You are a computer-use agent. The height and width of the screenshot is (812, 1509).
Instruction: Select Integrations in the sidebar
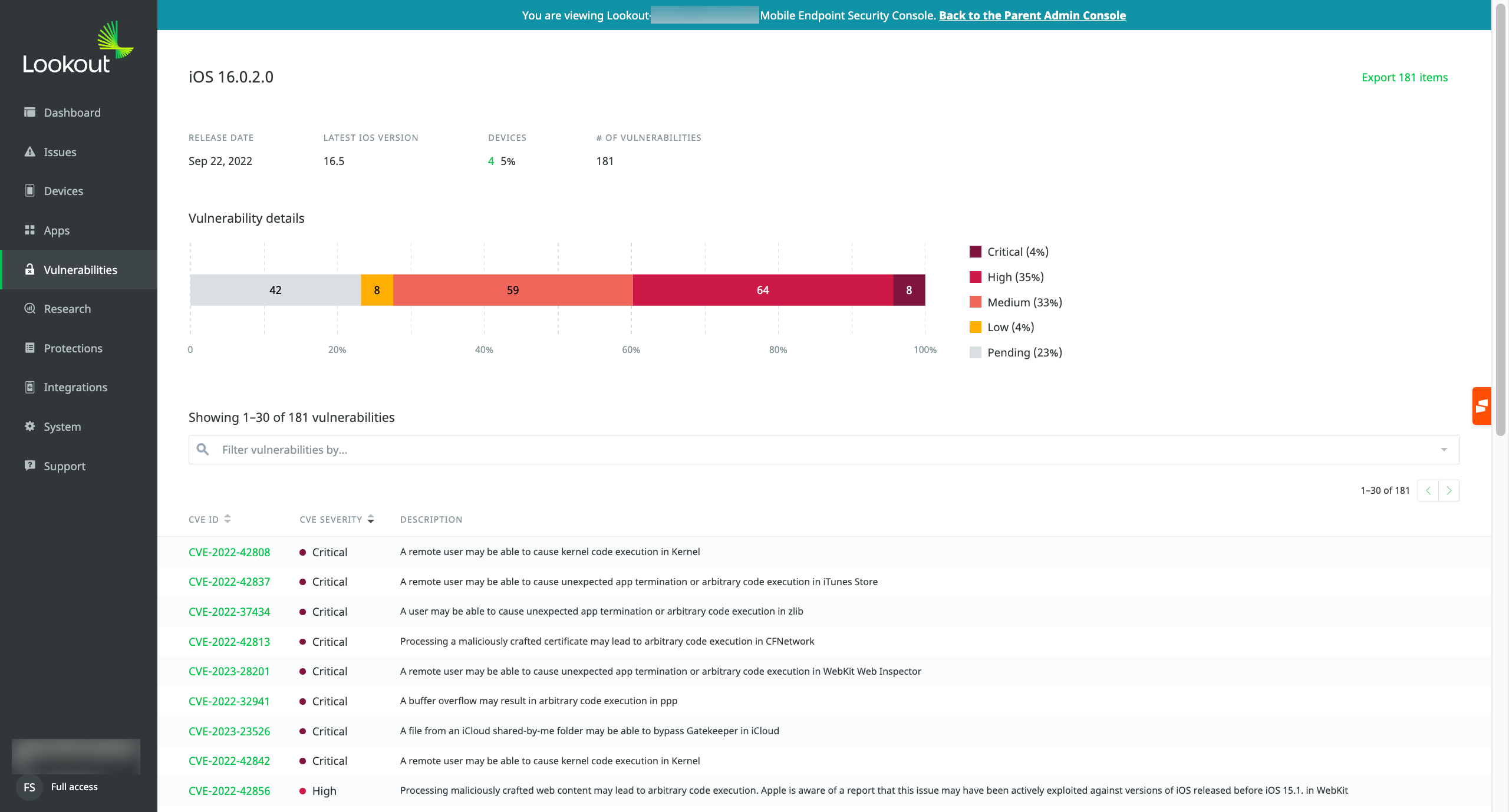75,387
